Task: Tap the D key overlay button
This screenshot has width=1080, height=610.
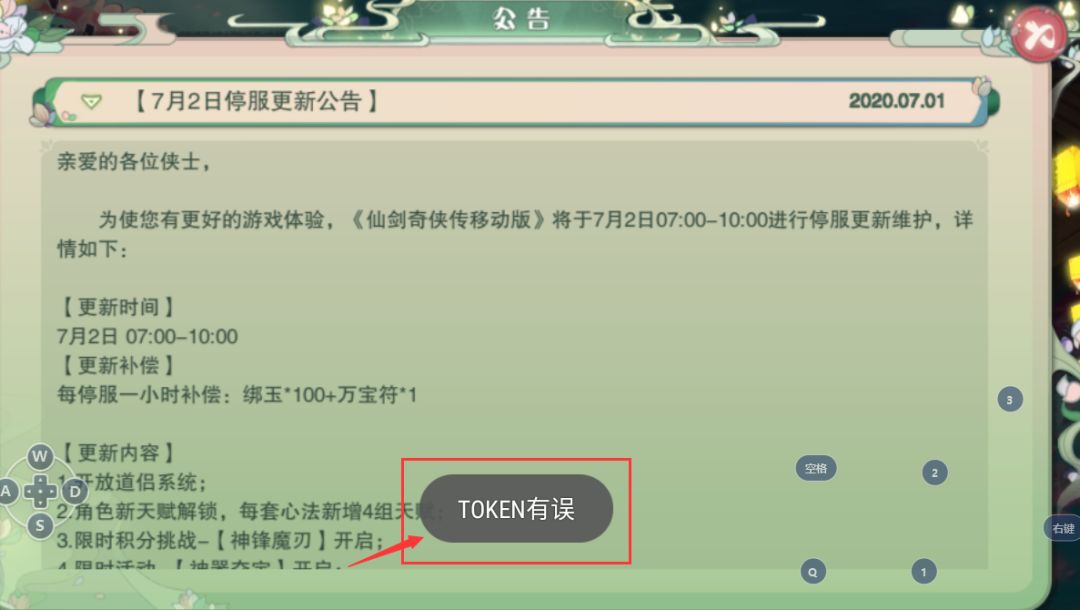Action: (x=74, y=492)
